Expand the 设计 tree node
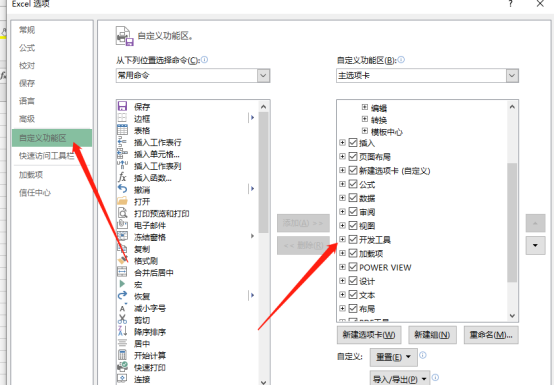This screenshot has height=385, width=554. pyautogui.click(x=342, y=281)
